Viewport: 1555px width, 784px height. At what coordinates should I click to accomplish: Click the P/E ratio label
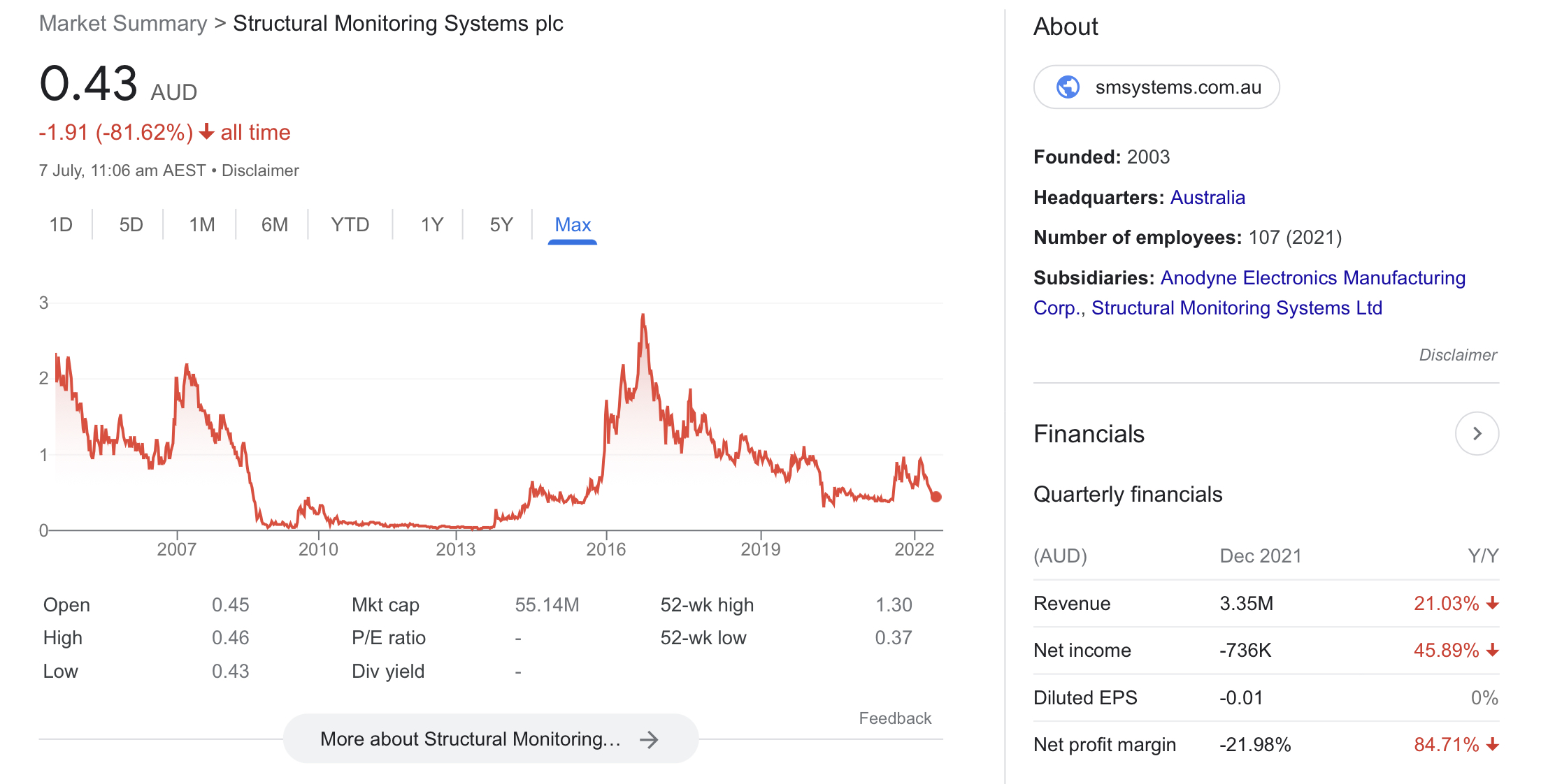click(389, 638)
